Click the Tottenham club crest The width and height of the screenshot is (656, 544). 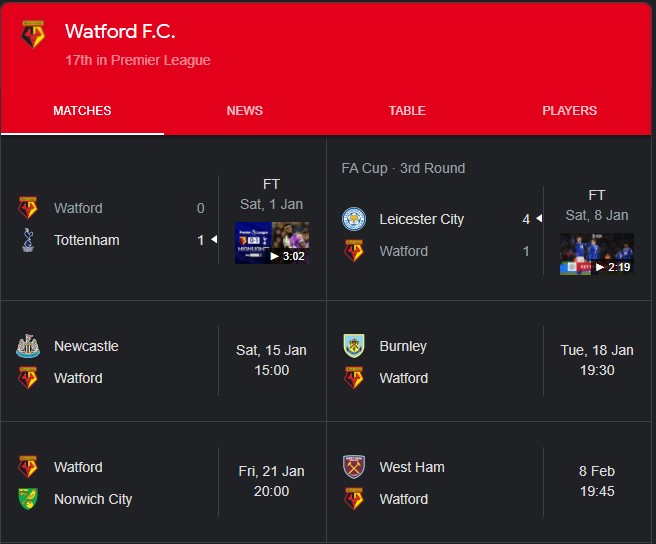28,240
